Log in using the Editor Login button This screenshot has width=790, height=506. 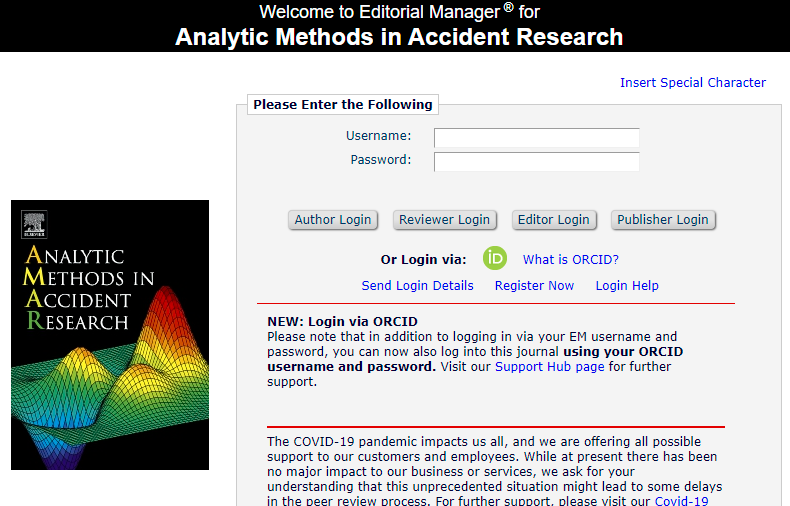553,220
